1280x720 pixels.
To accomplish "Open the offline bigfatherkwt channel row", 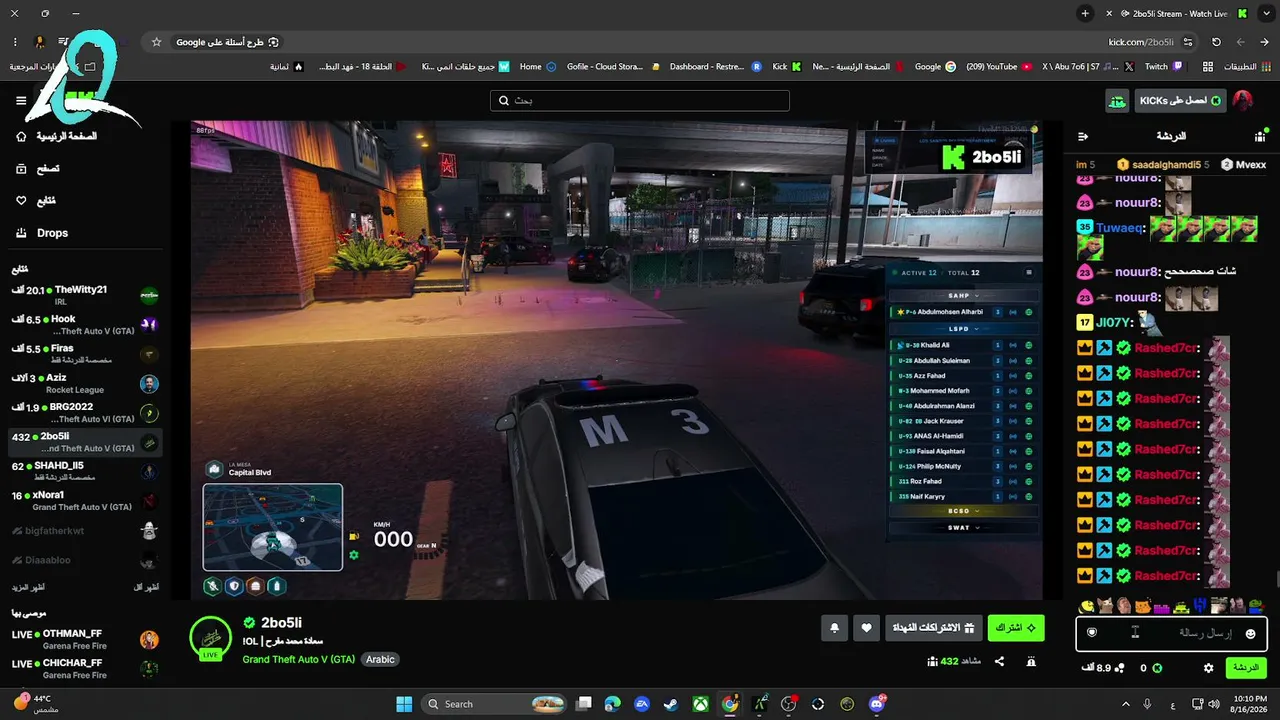I will tap(85, 530).
